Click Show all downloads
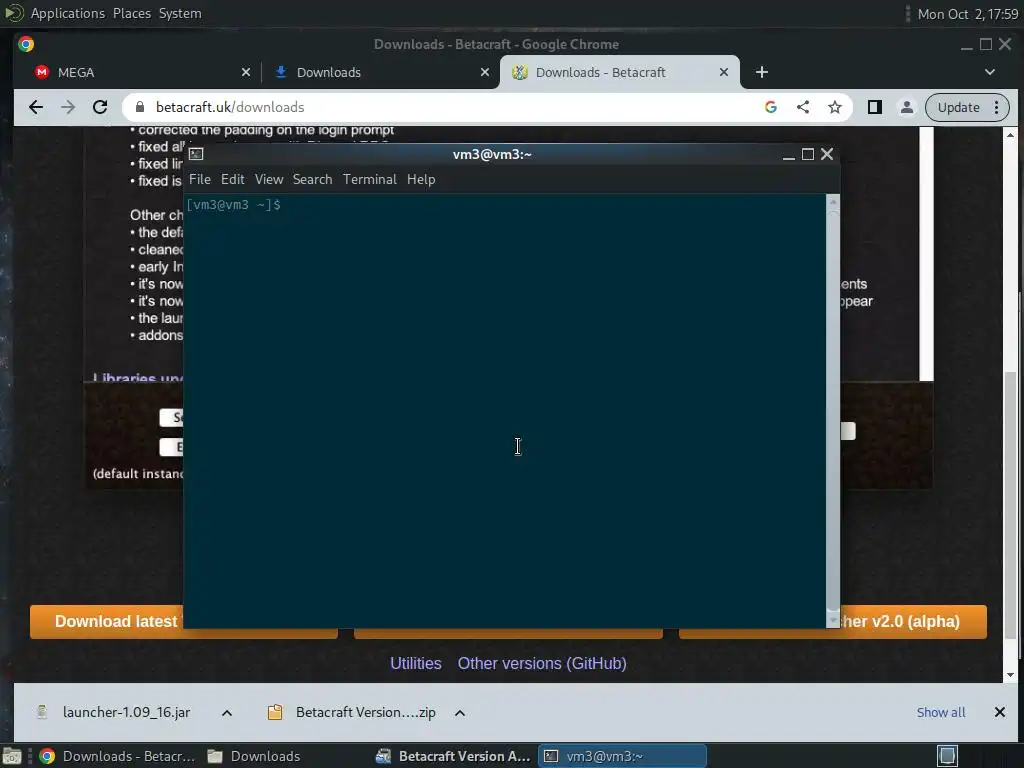Viewport: 1024px width, 768px height. pyautogui.click(x=940, y=712)
